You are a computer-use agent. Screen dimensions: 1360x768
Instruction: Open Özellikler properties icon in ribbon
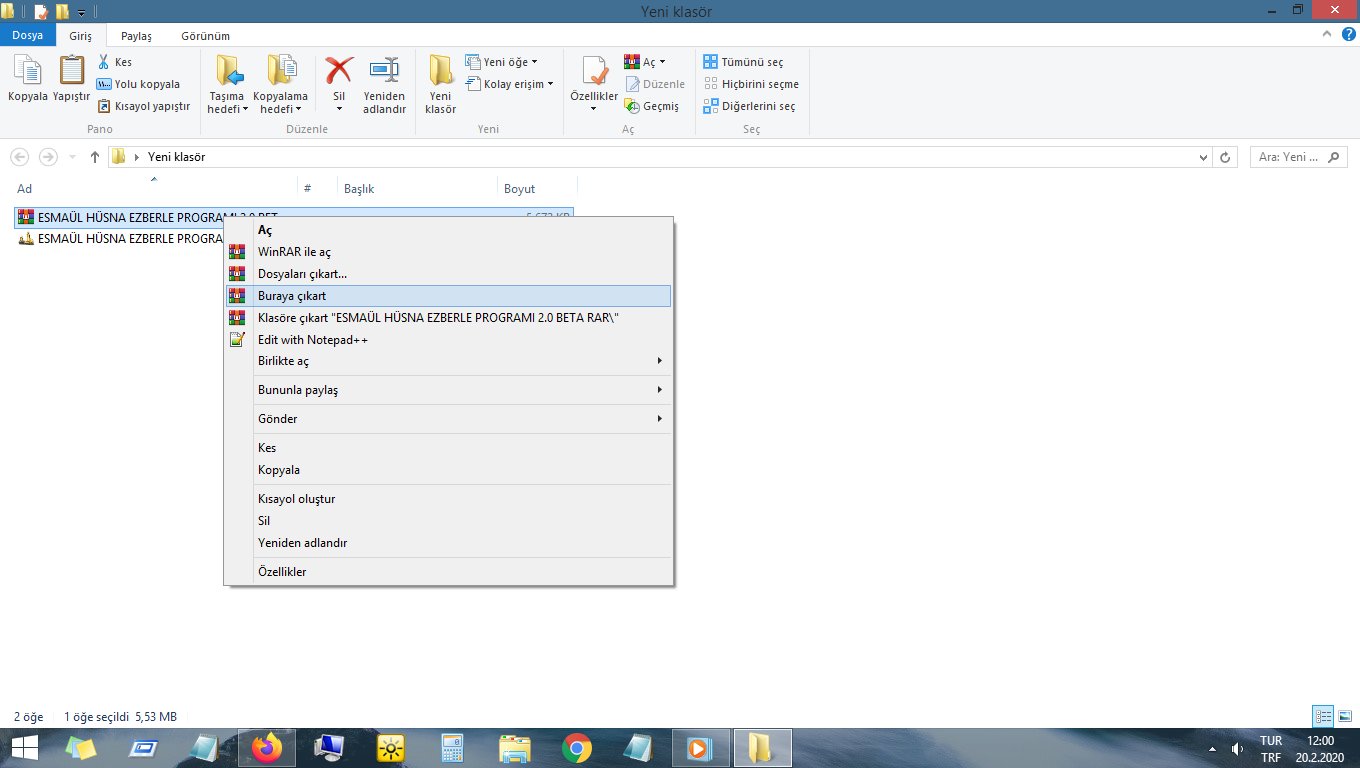pyautogui.click(x=594, y=75)
